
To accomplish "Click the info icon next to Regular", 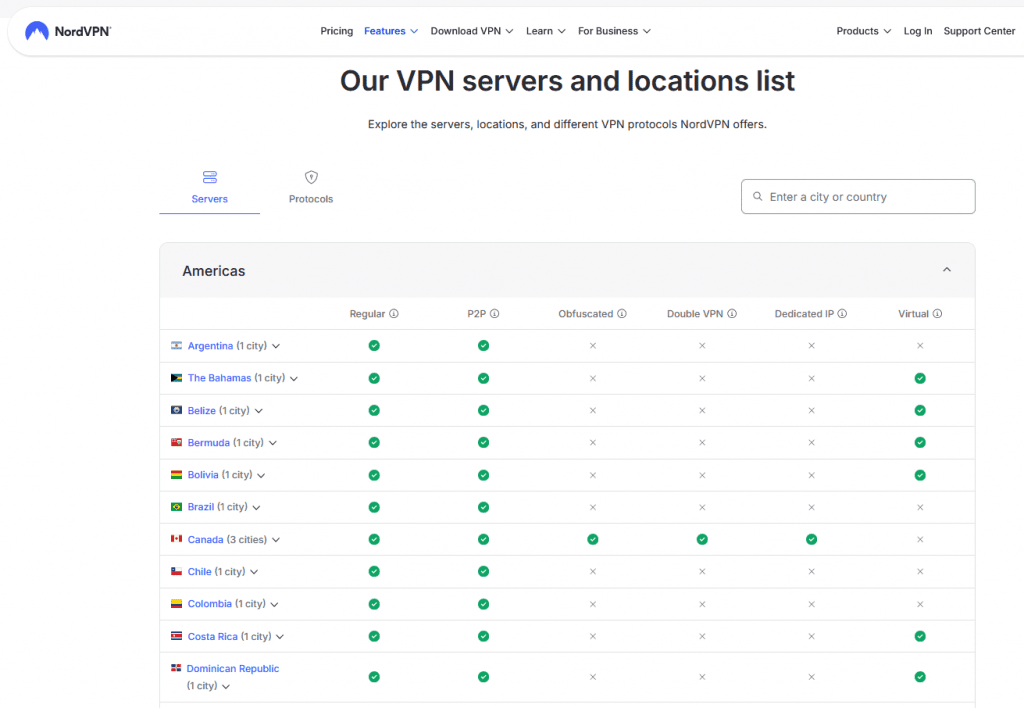I will tap(394, 314).
